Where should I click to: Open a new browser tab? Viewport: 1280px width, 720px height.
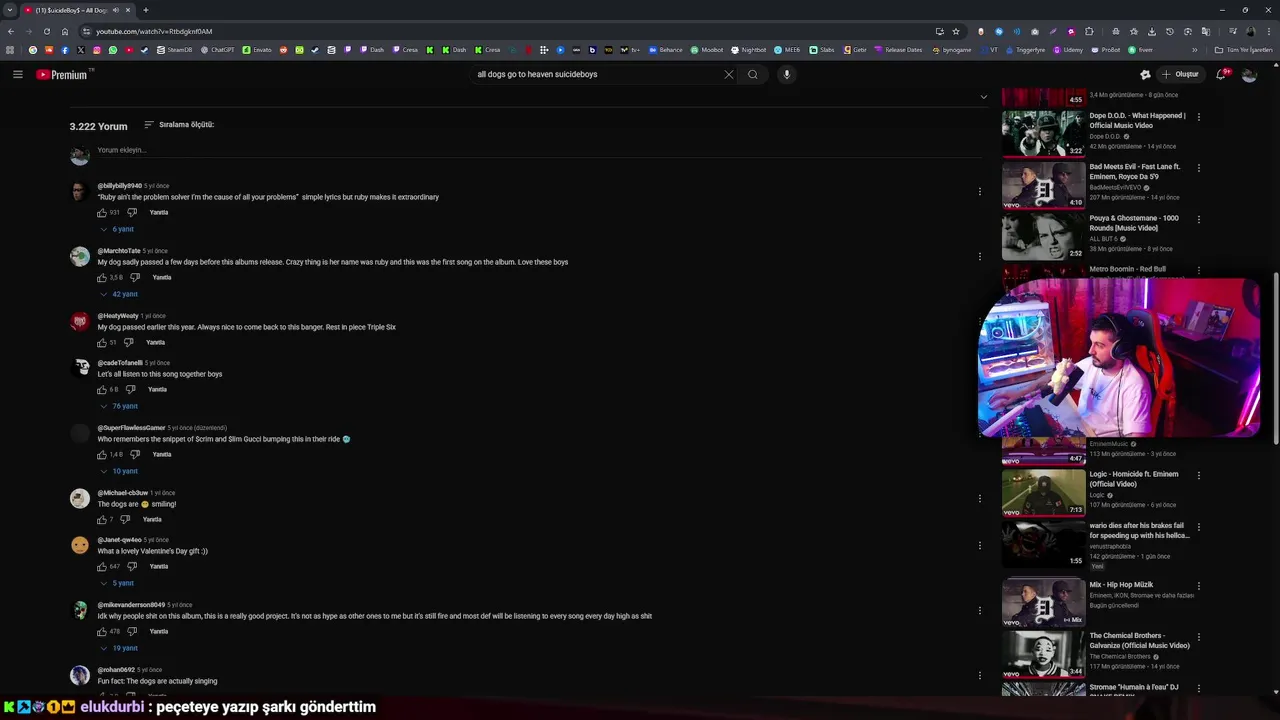146,10
